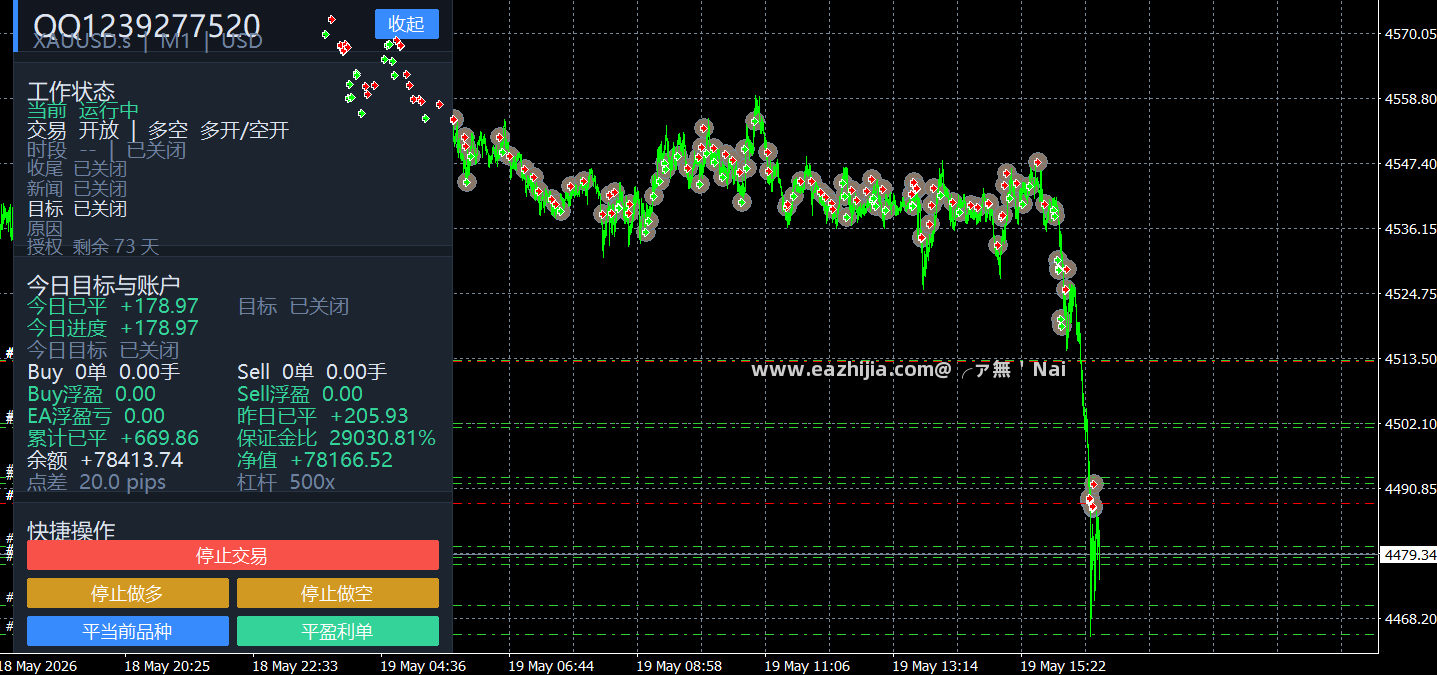
Task: Click the 4547.40 price axis label
Action: tap(1410, 164)
